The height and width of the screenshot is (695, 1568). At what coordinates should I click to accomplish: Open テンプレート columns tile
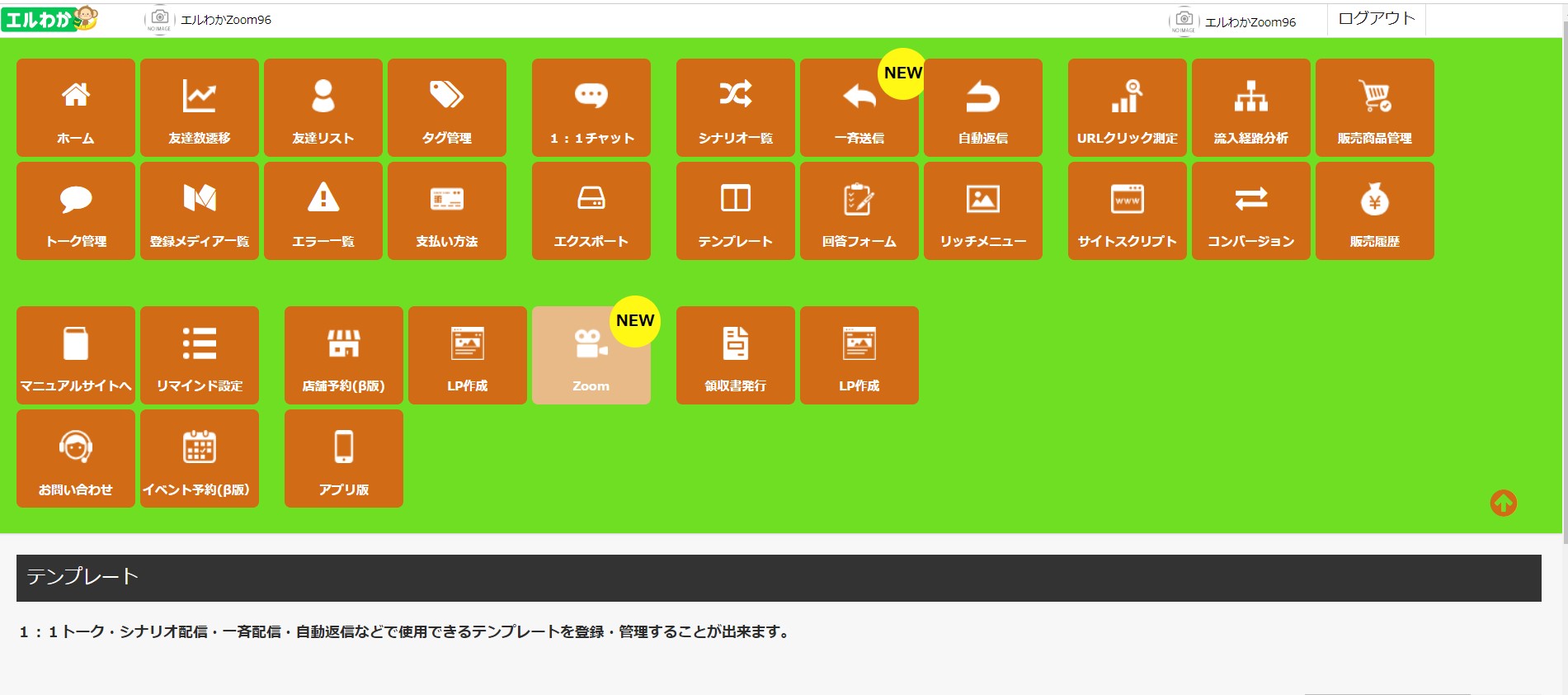736,210
